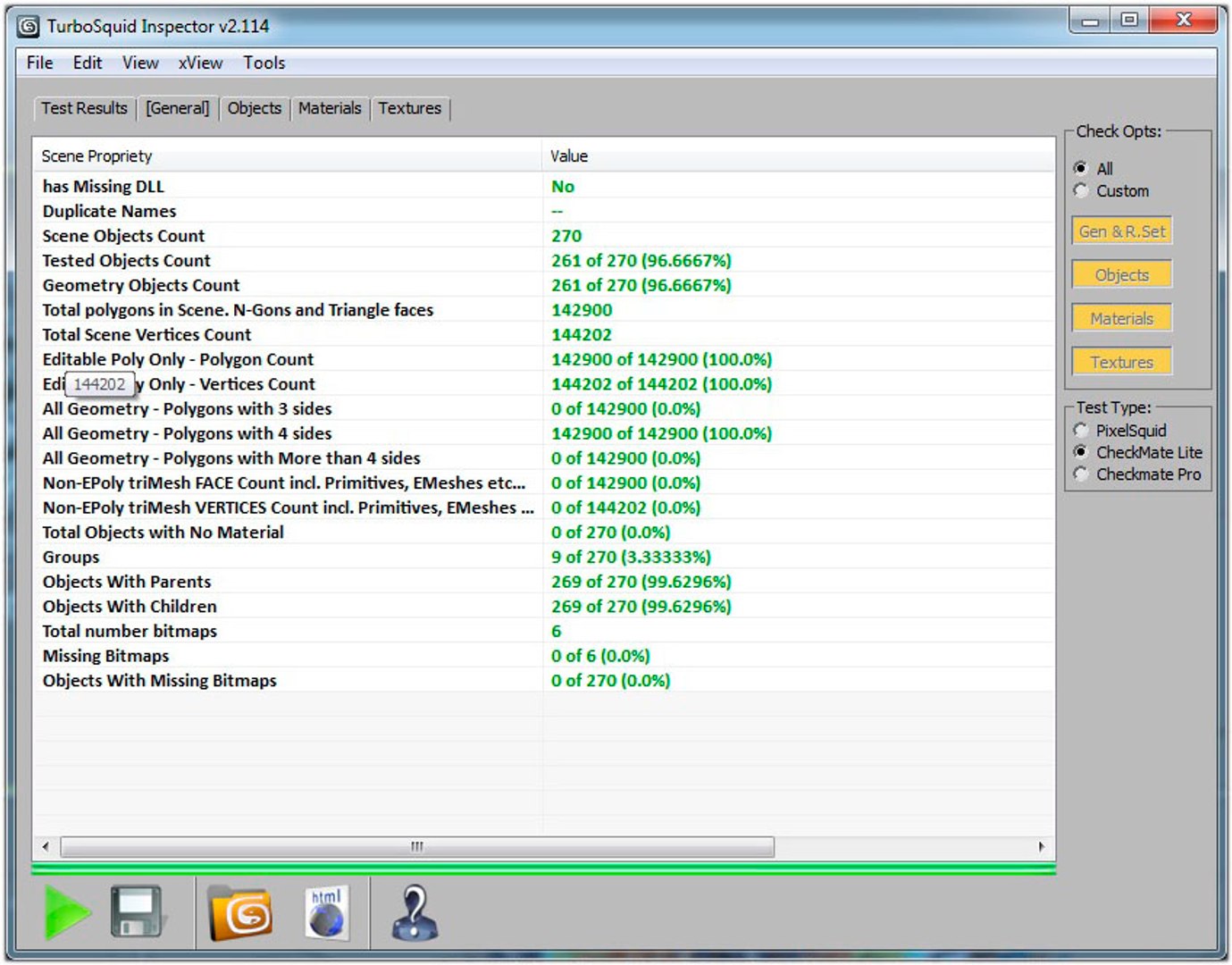Switch to the Objects tab
The height and width of the screenshot is (965, 1232).
[255, 108]
